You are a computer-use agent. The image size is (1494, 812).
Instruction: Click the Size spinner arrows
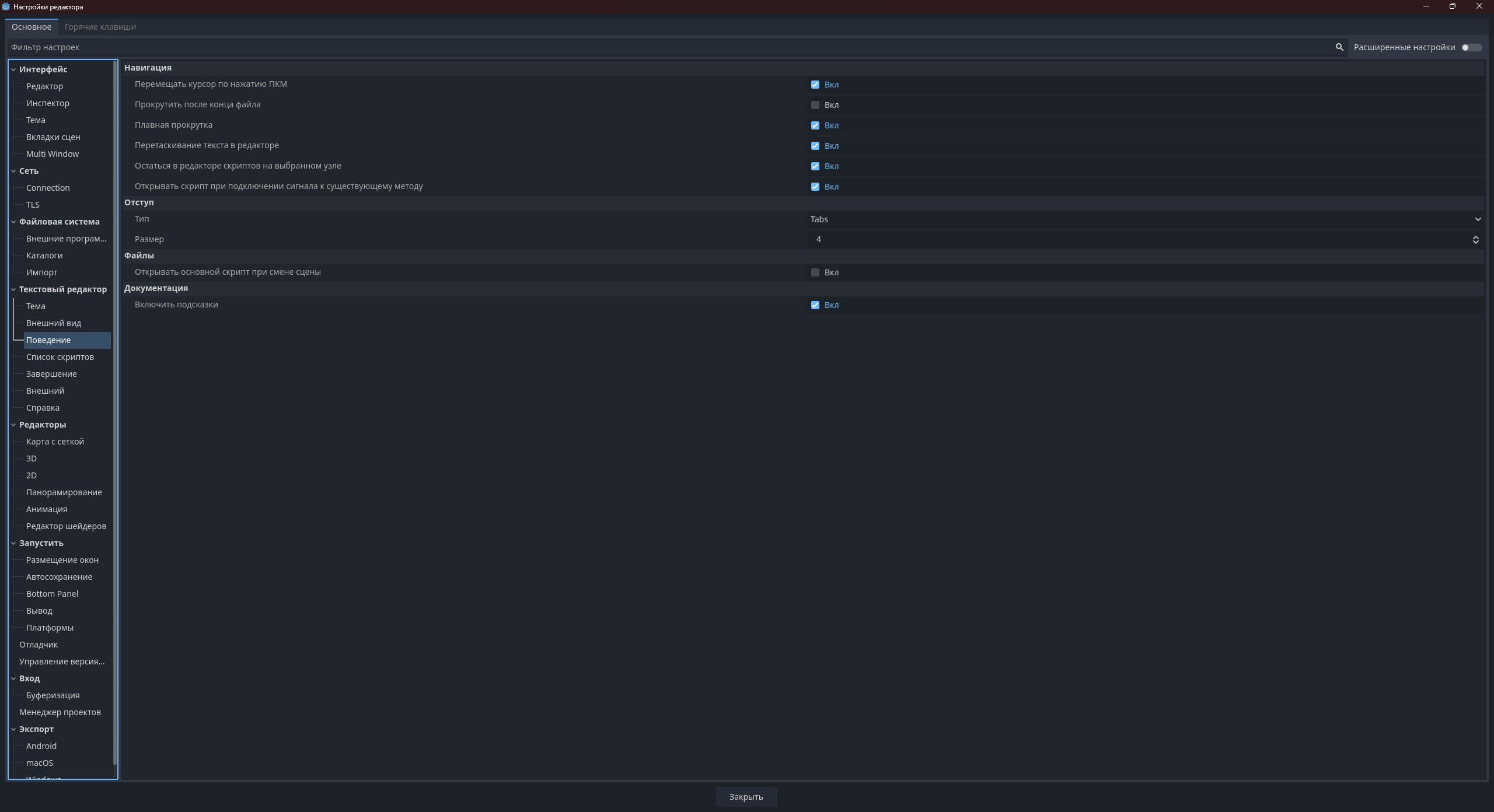[1475, 240]
